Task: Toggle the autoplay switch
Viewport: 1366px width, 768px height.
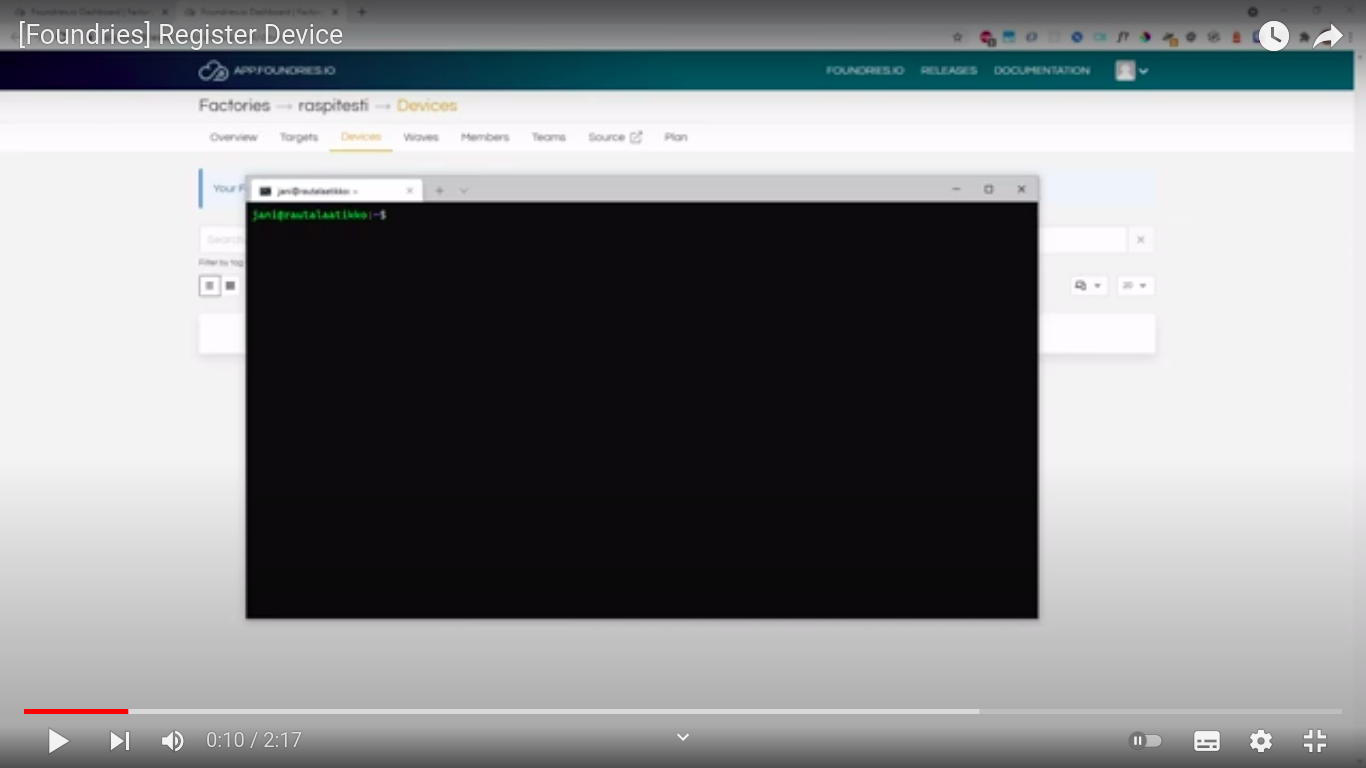Action: [1146, 741]
